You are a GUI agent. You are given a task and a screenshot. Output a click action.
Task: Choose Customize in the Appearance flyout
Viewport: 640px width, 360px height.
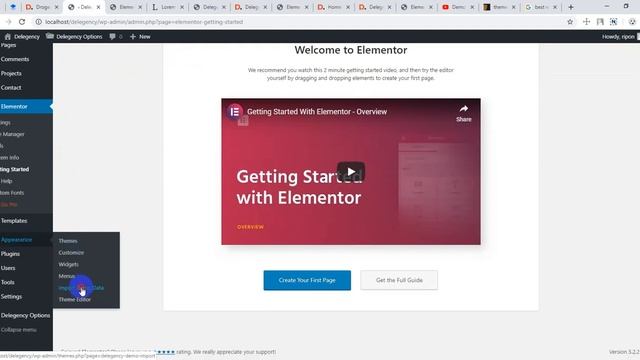[x=71, y=253]
